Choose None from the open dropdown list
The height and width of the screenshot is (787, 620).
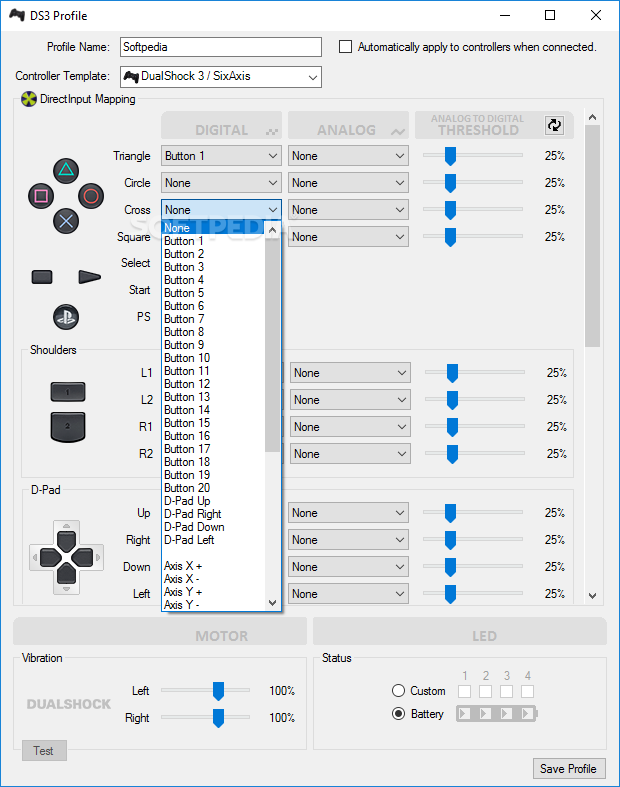coord(213,228)
